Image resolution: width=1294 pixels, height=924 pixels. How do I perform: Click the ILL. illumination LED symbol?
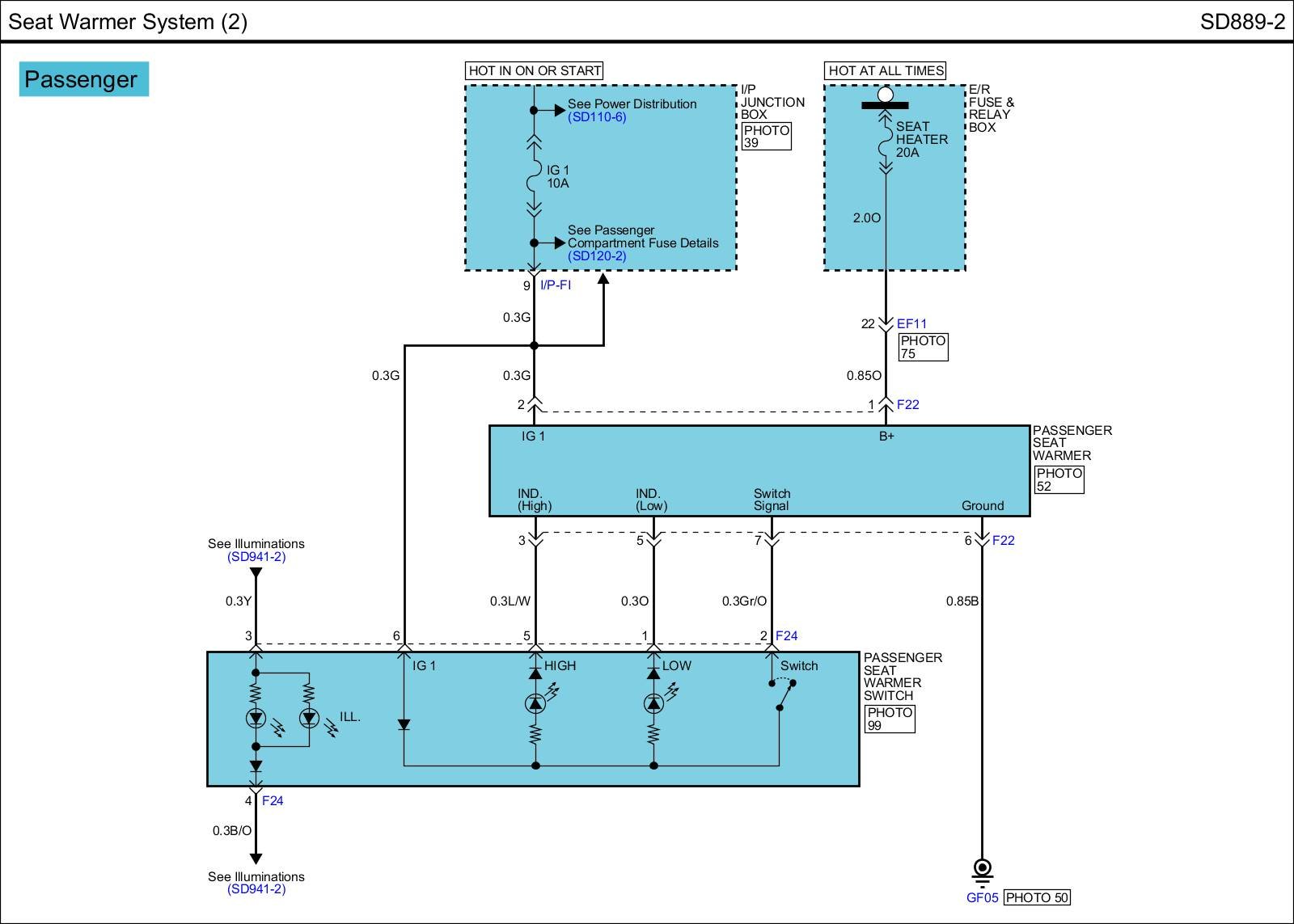coord(309,717)
